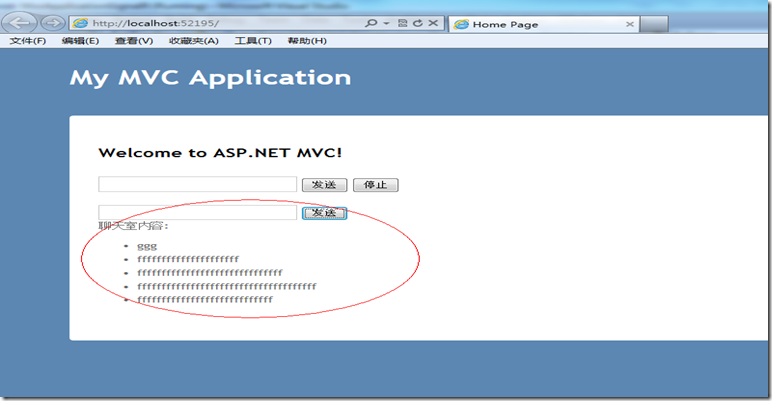
Task: Close the Home Page tab
Action: [630, 24]
